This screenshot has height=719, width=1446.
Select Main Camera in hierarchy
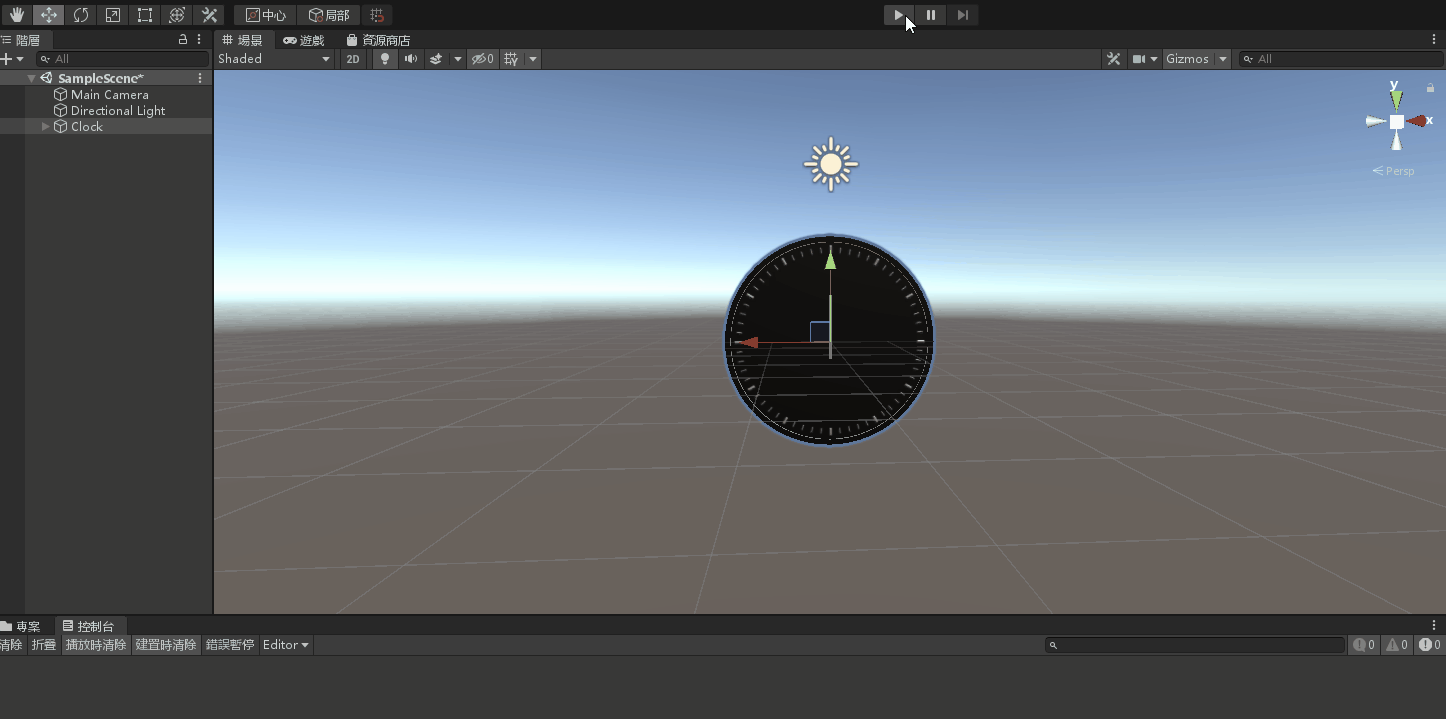109,95
